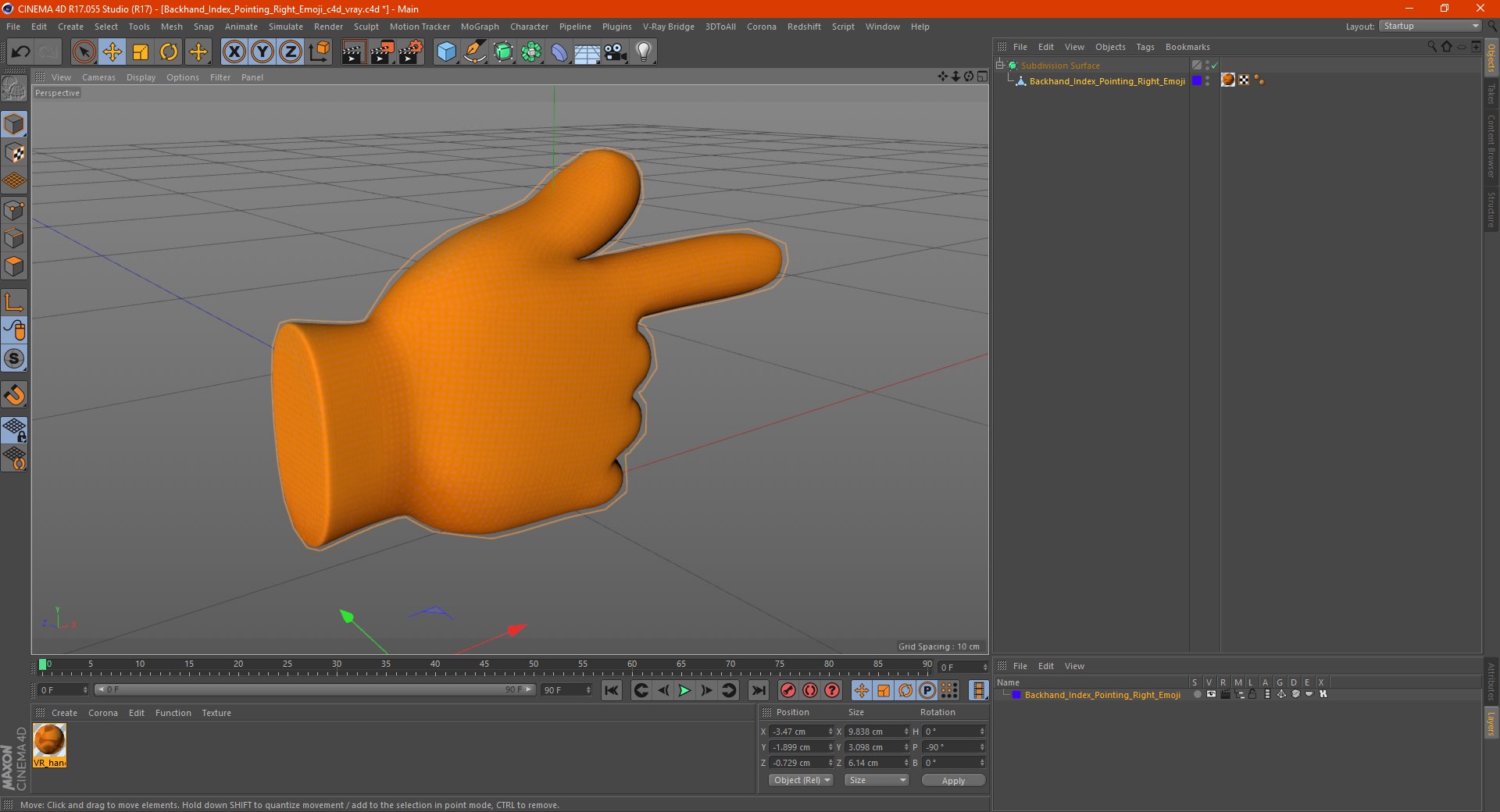Screen dimensions: 1500x812
Task: Select Backhand_Index_Pointing_Right_Emoji in Object Manager
Action: click(x=1106, y=81)
